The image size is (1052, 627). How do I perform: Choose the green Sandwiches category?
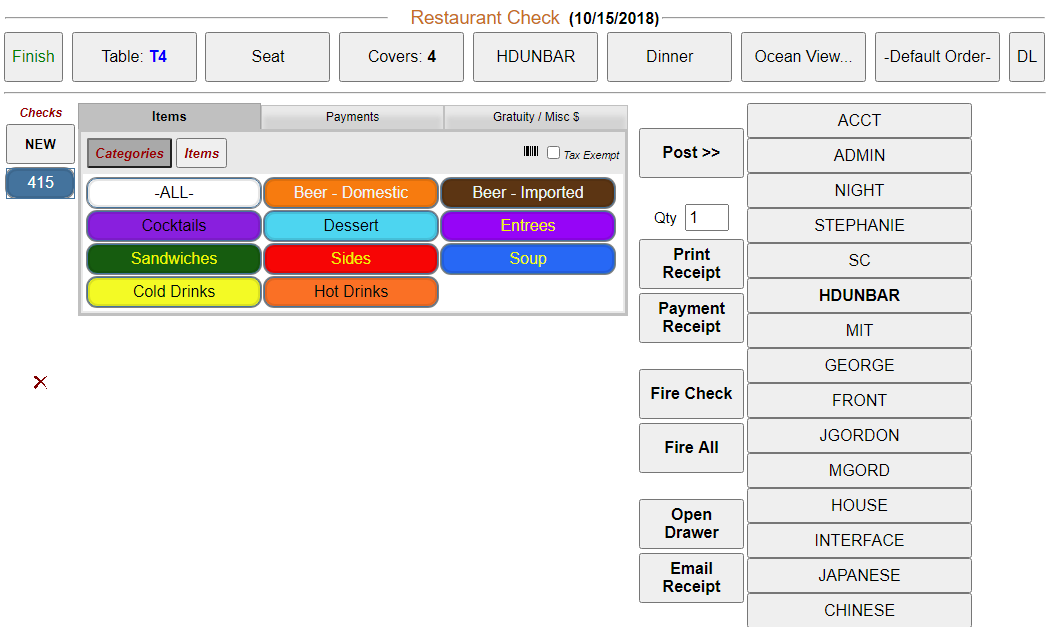(174, 259)
